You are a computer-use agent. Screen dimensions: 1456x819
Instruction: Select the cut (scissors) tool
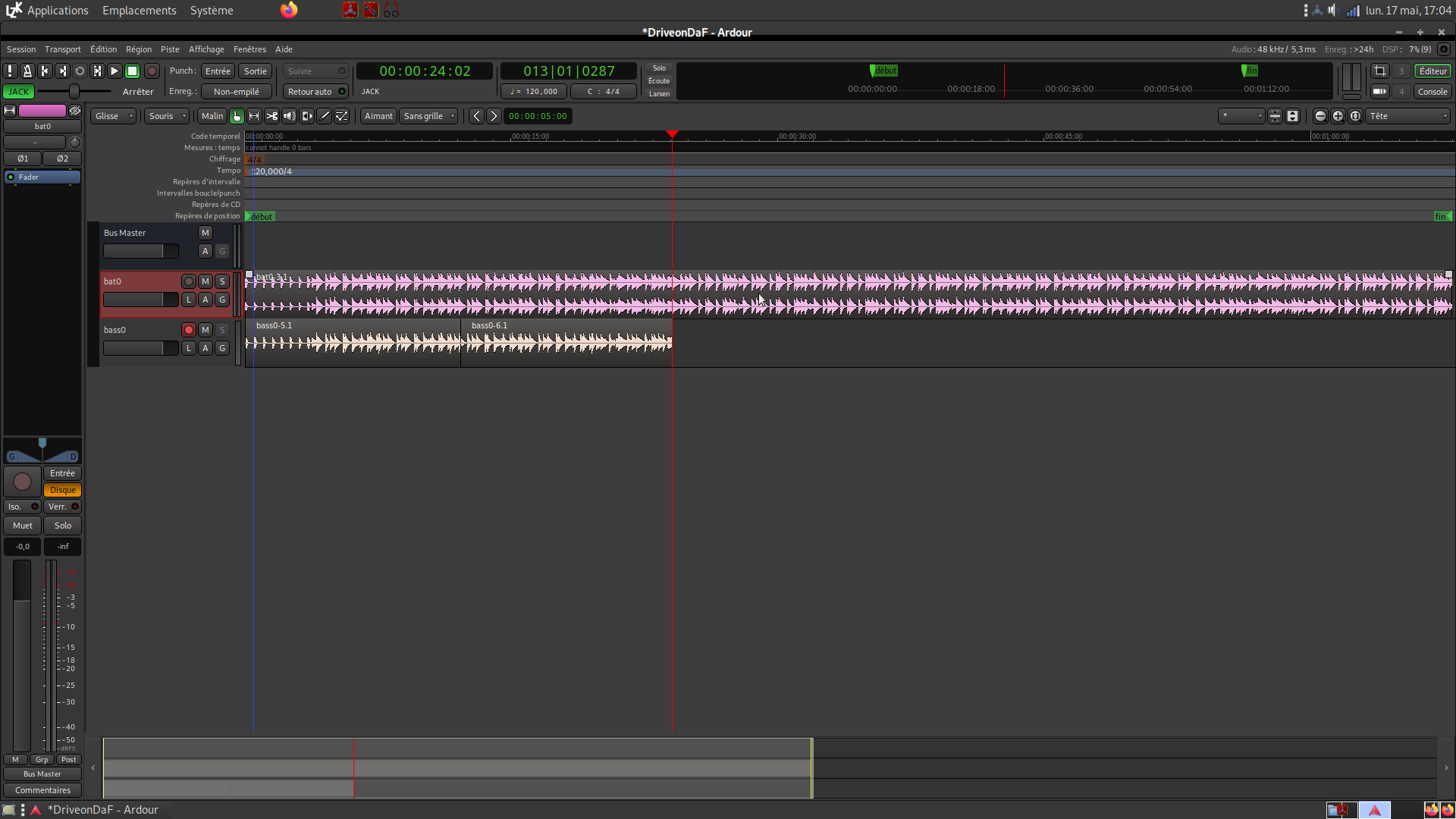(271, 116)
